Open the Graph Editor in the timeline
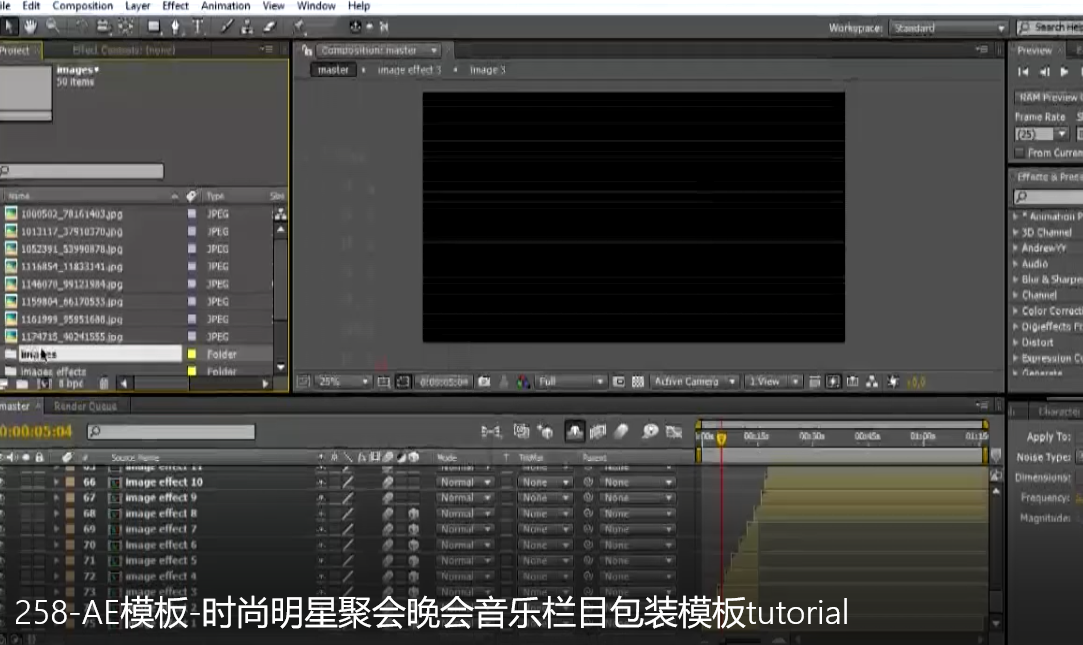Viewport: 1083px width, 645px height. click(674, 432)
